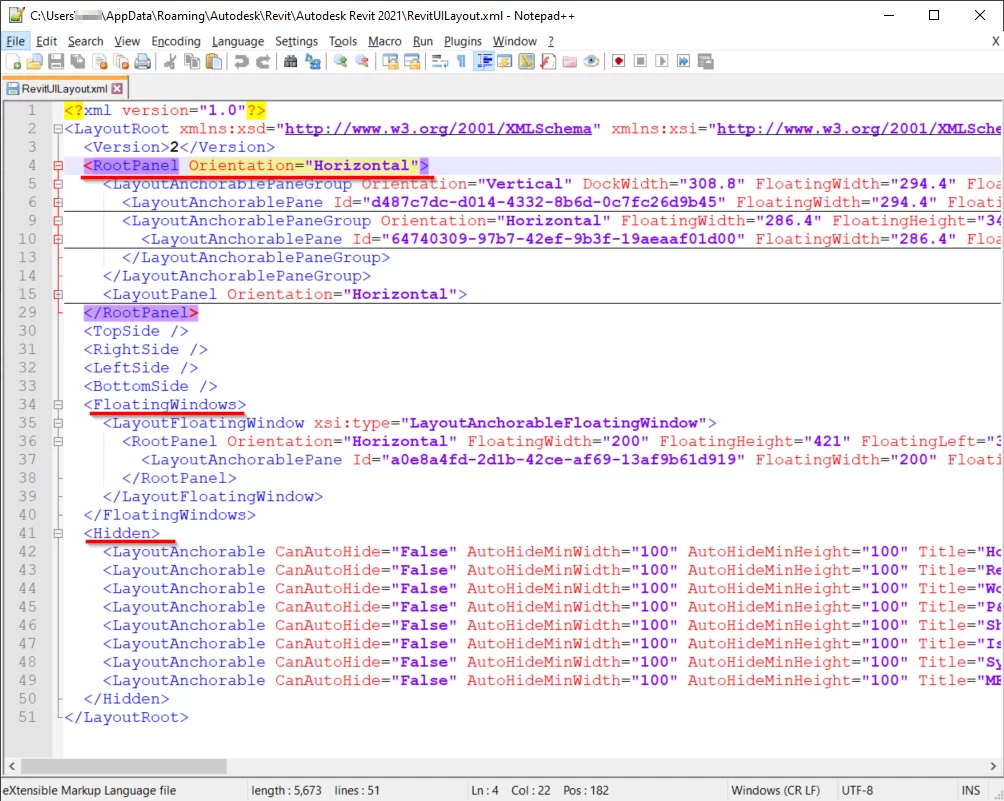Collapse the FloatingWindows fold on line 34
This screenshot has width=1004, height=801.
pyautogui.click(x=58, y=405)
